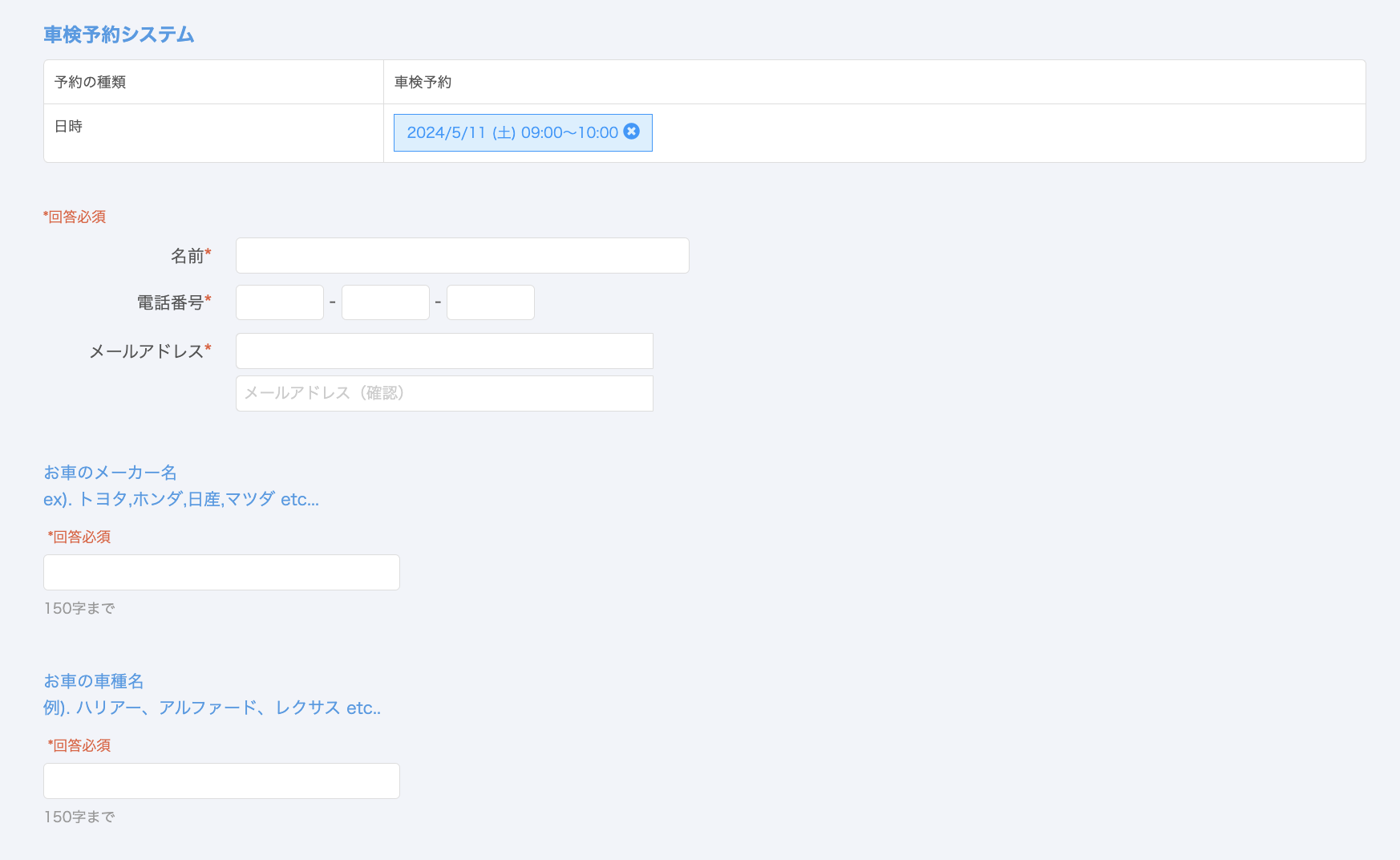Select the middle 電話番号 input box

(x=385, y=302)
